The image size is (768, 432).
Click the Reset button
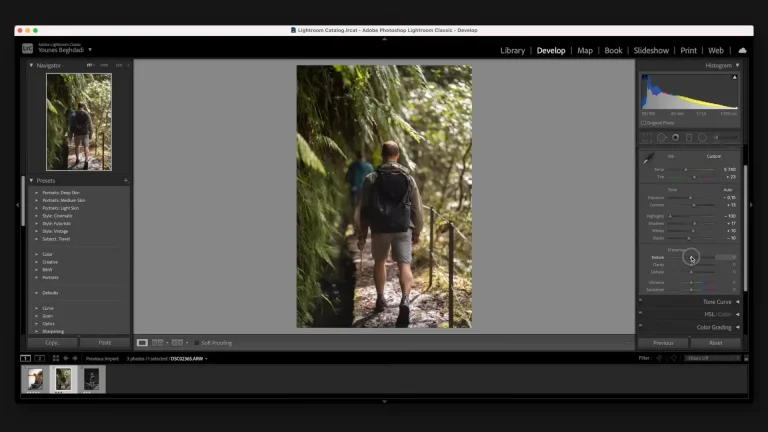coord(716,343)
